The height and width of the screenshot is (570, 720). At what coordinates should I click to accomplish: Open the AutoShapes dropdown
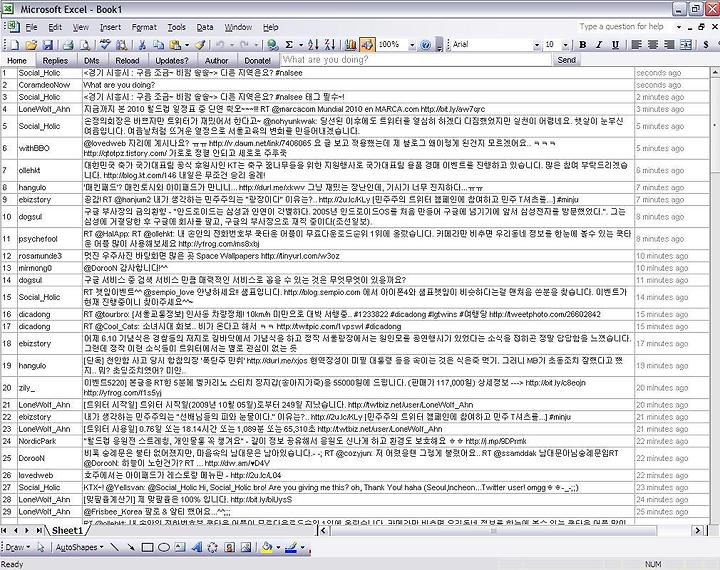[79, 547]
